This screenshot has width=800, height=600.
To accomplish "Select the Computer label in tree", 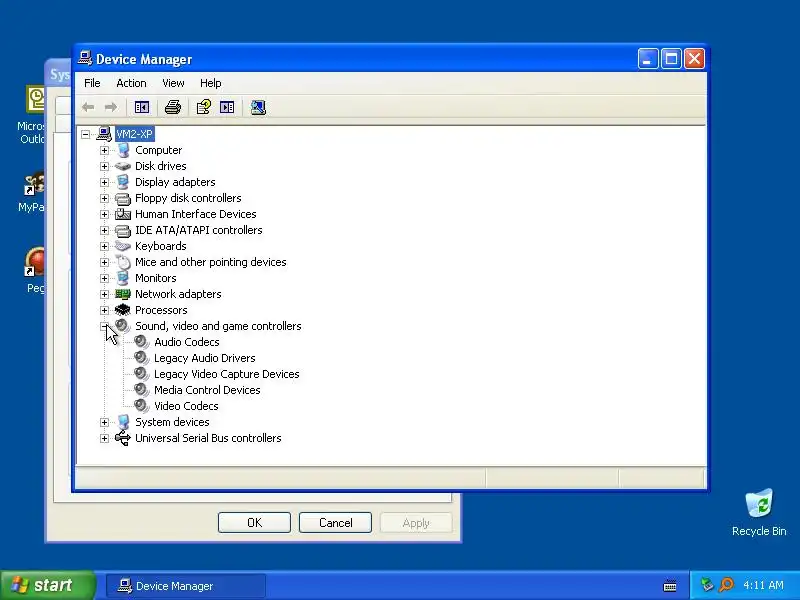I will tap(158, 151).
